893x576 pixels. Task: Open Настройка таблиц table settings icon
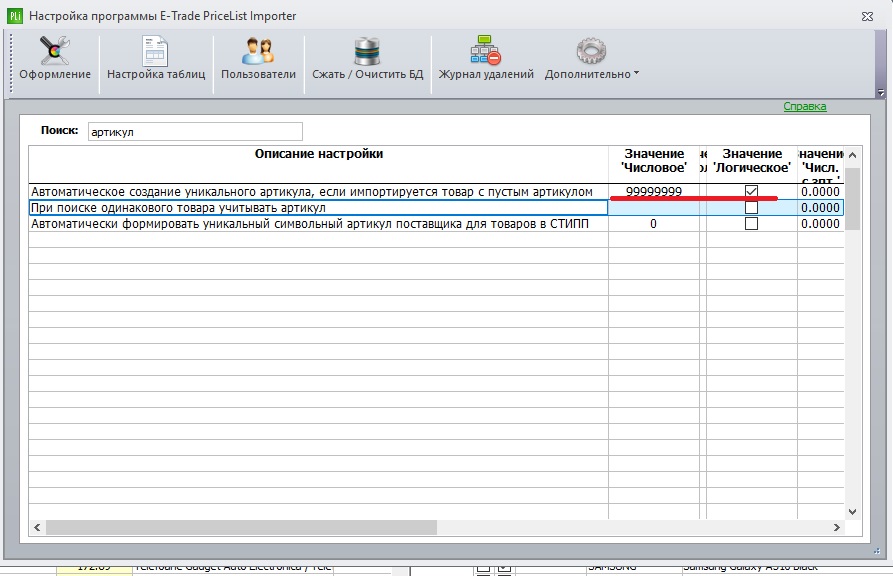(155, 51)
